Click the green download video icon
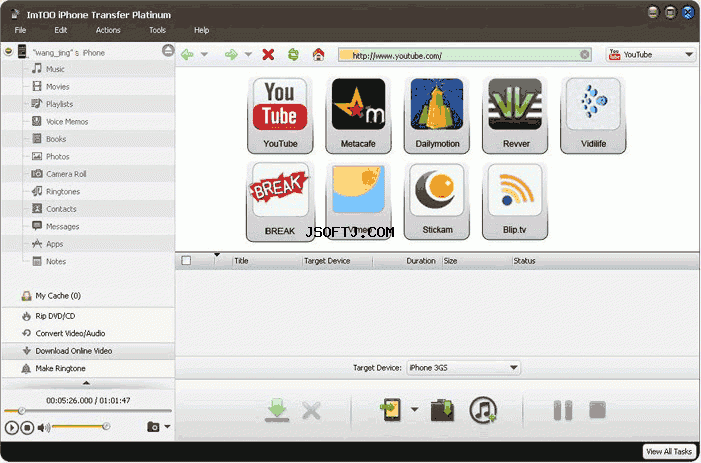 coord(277,410)
